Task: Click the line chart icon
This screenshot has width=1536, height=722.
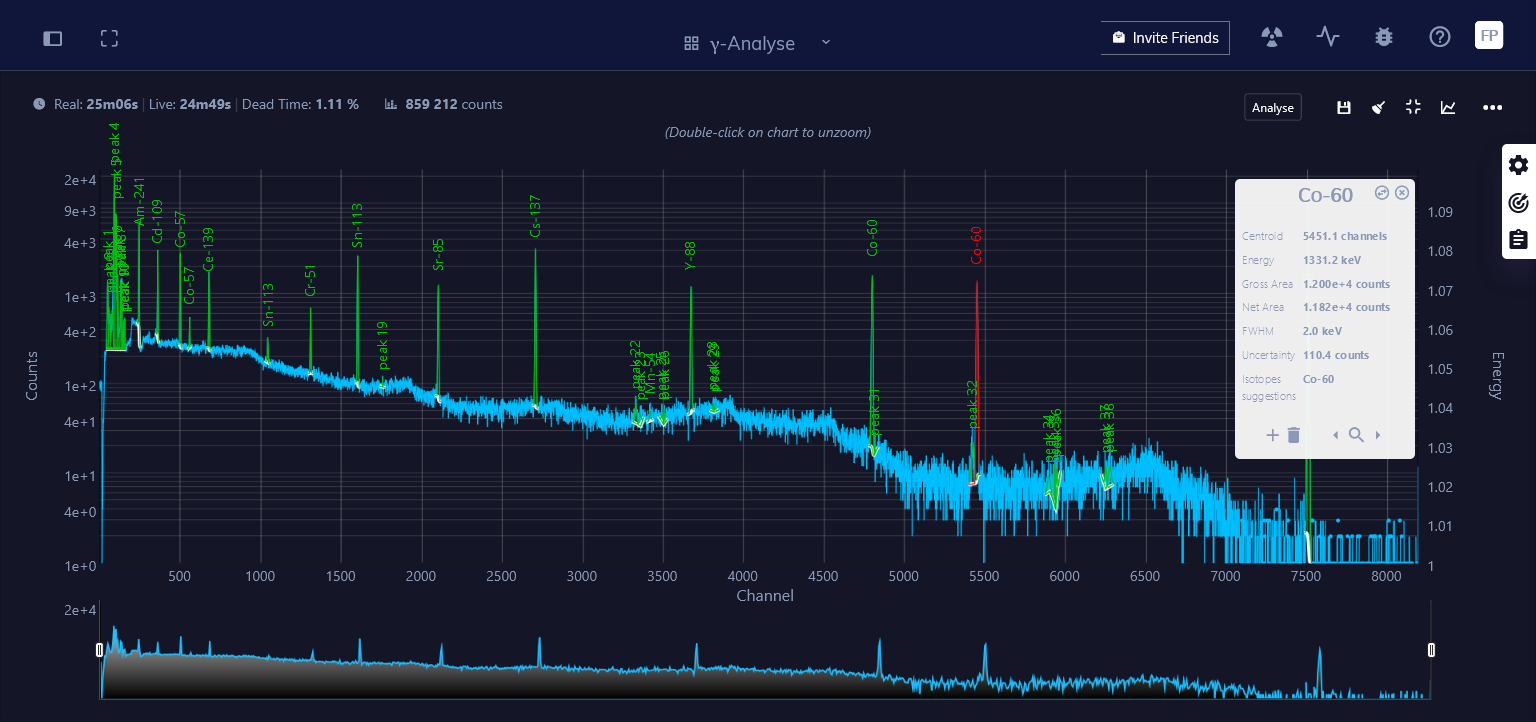Action: 1448,108
